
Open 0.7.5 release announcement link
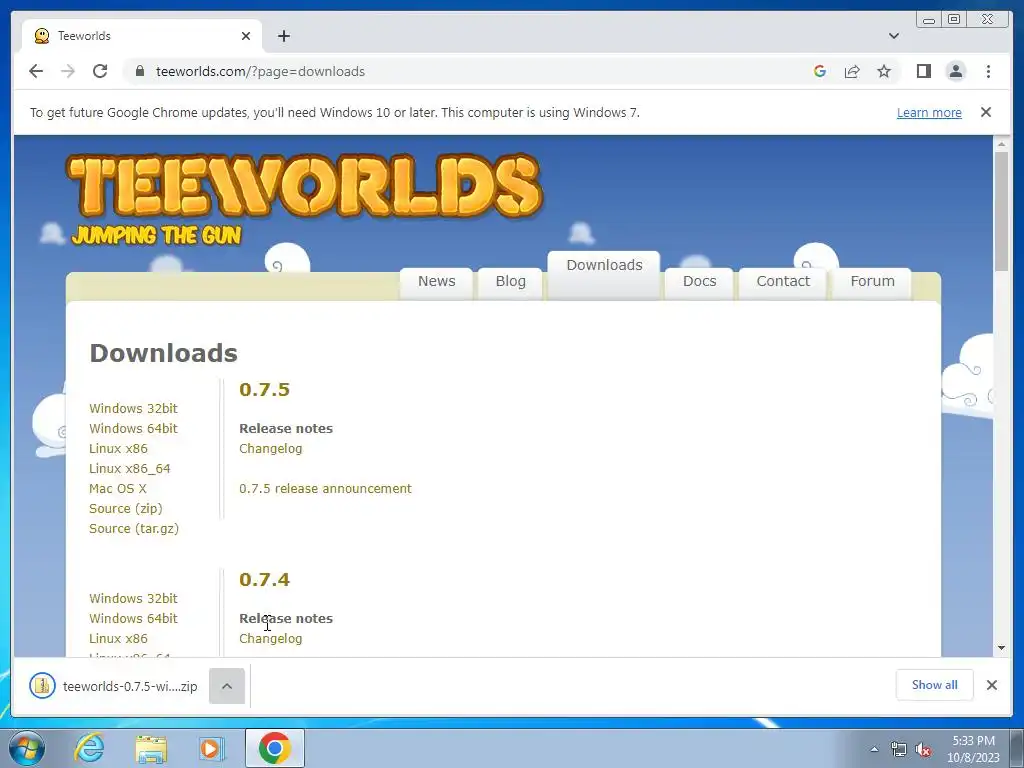pyautogui.click(x=325, y=488)
